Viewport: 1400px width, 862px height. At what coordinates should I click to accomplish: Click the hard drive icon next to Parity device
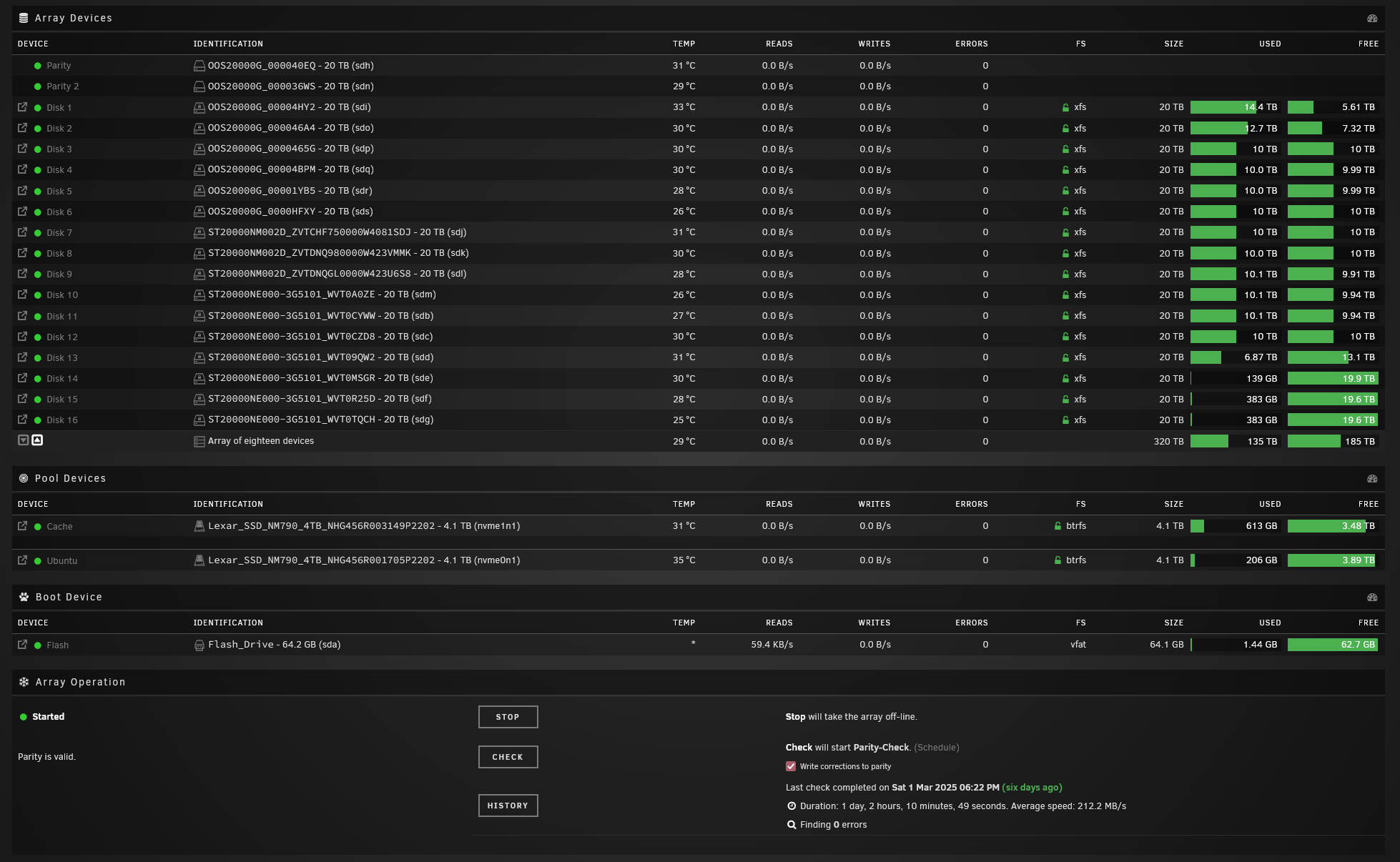tap(199, 65)
